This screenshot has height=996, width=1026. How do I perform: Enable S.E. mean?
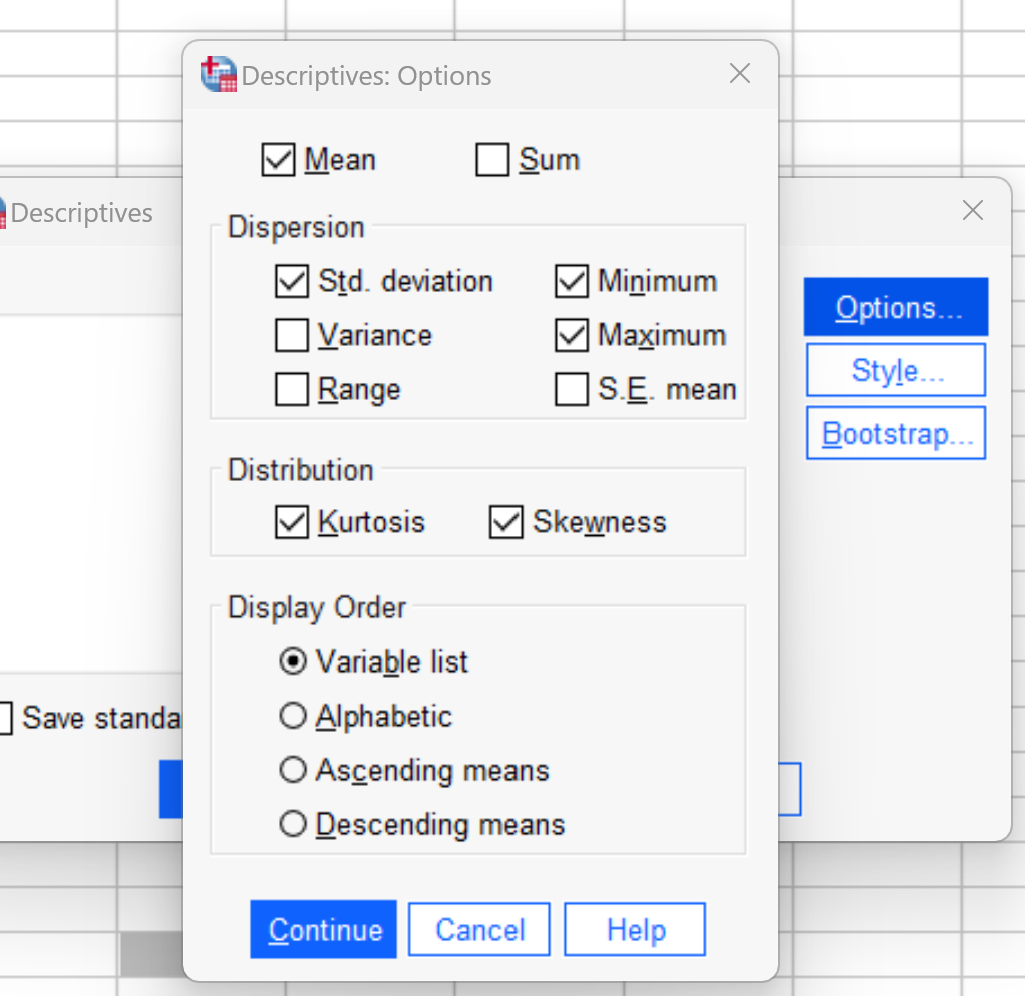[571, 389]
